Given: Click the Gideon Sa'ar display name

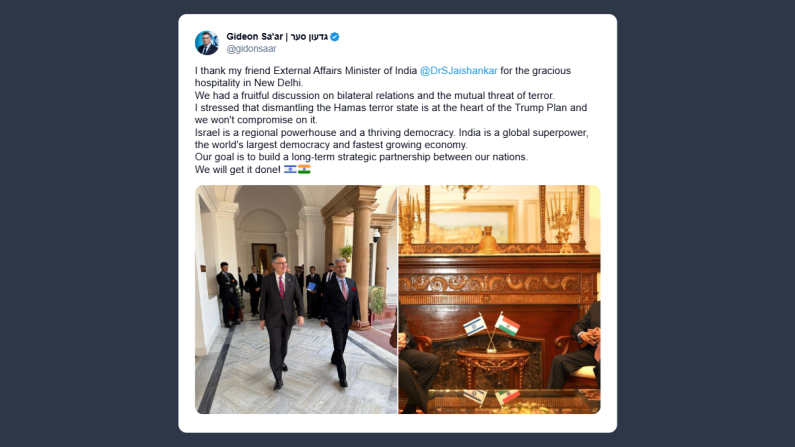Looking at the screenshot, I should coord(255,36).
